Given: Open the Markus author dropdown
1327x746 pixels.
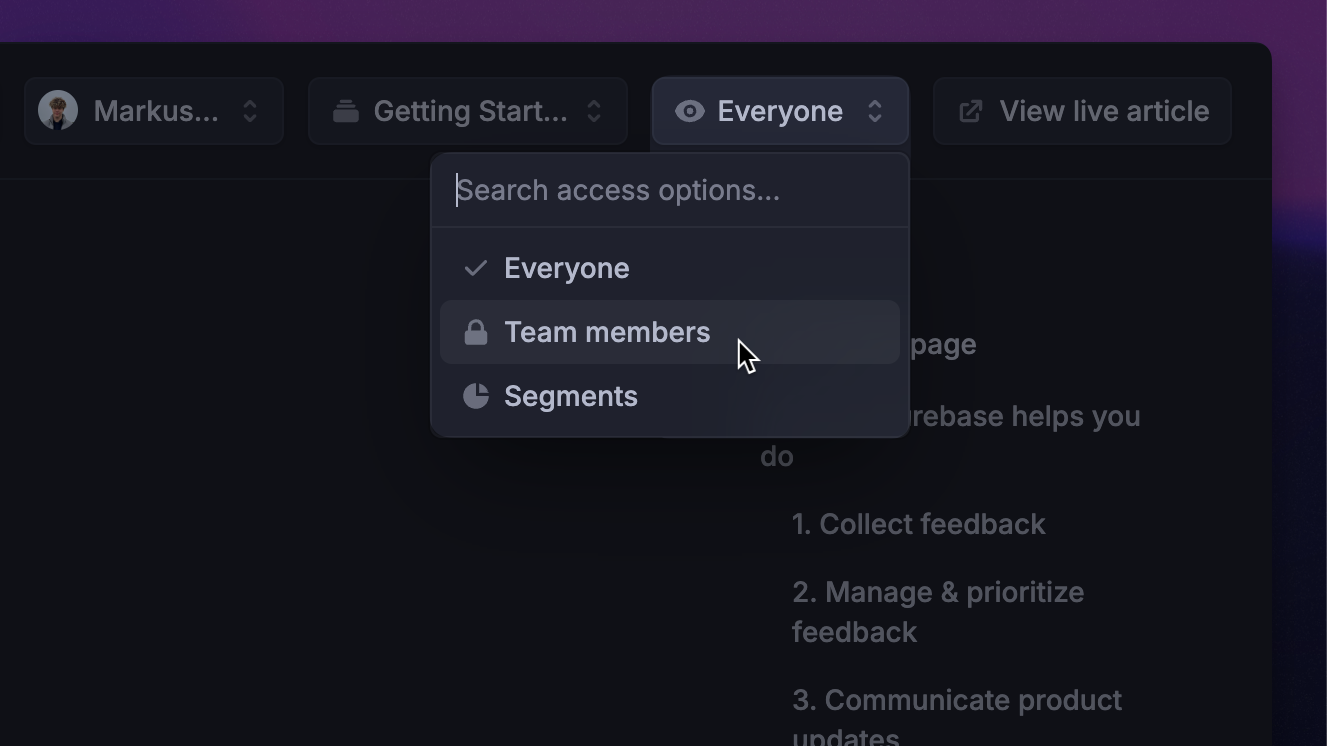Looking at the screenshot, I should (153, 111).
